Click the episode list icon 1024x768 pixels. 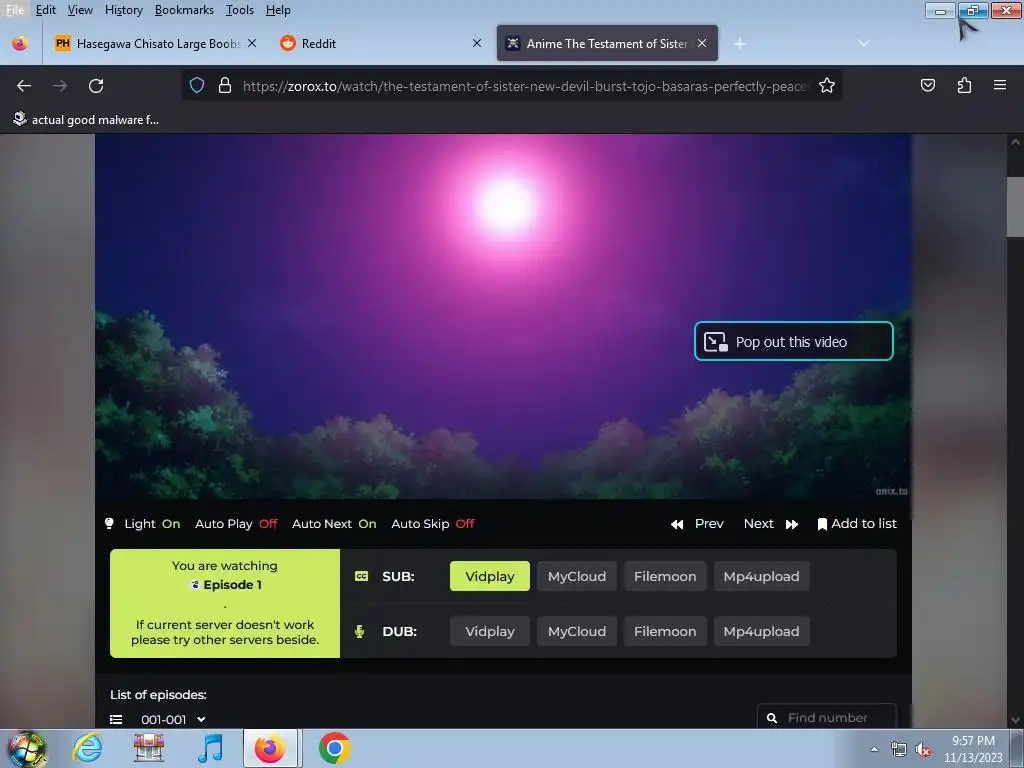click(116, 719)
